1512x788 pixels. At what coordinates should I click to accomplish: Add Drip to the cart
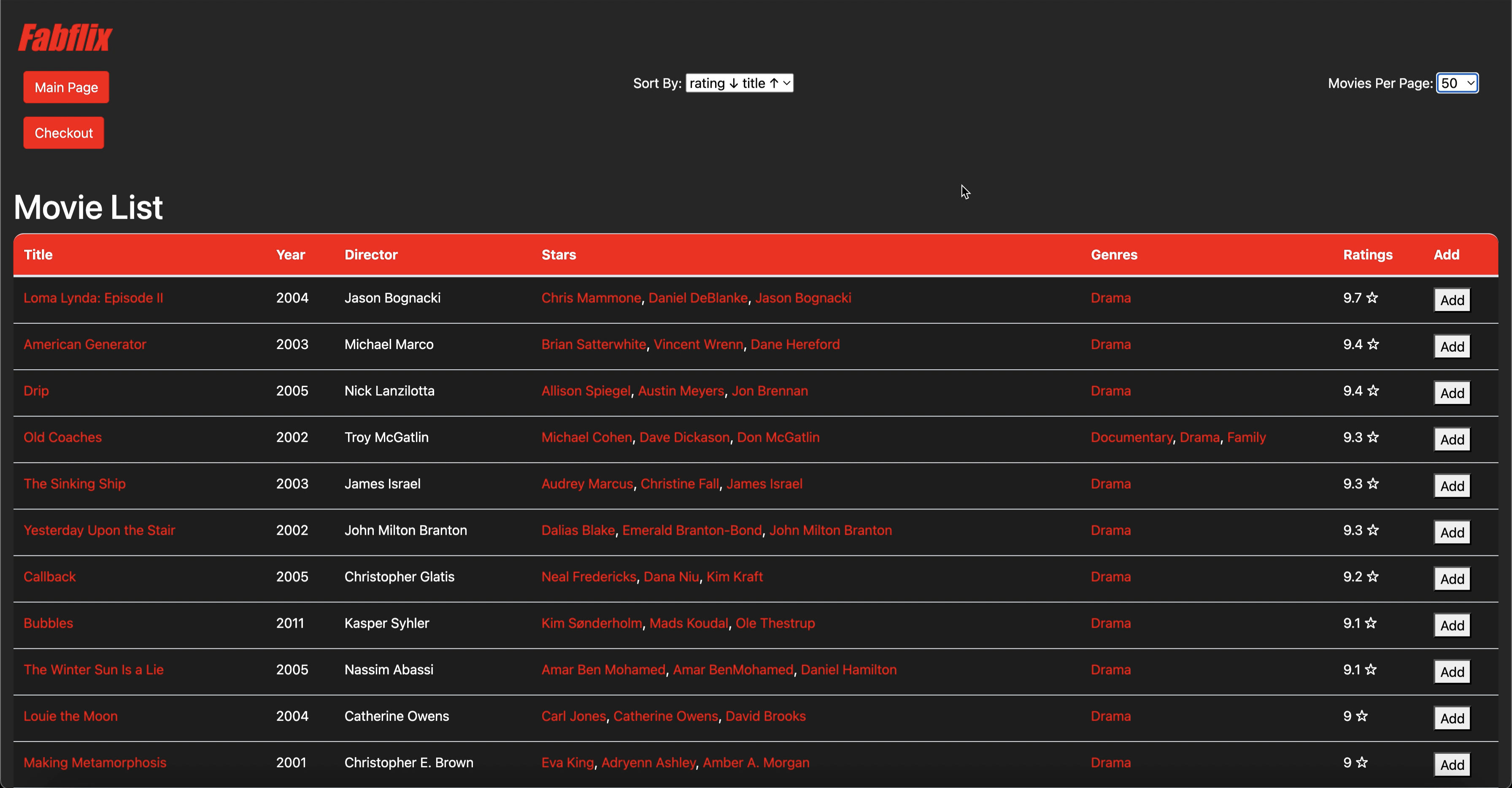click(1452, 393)
